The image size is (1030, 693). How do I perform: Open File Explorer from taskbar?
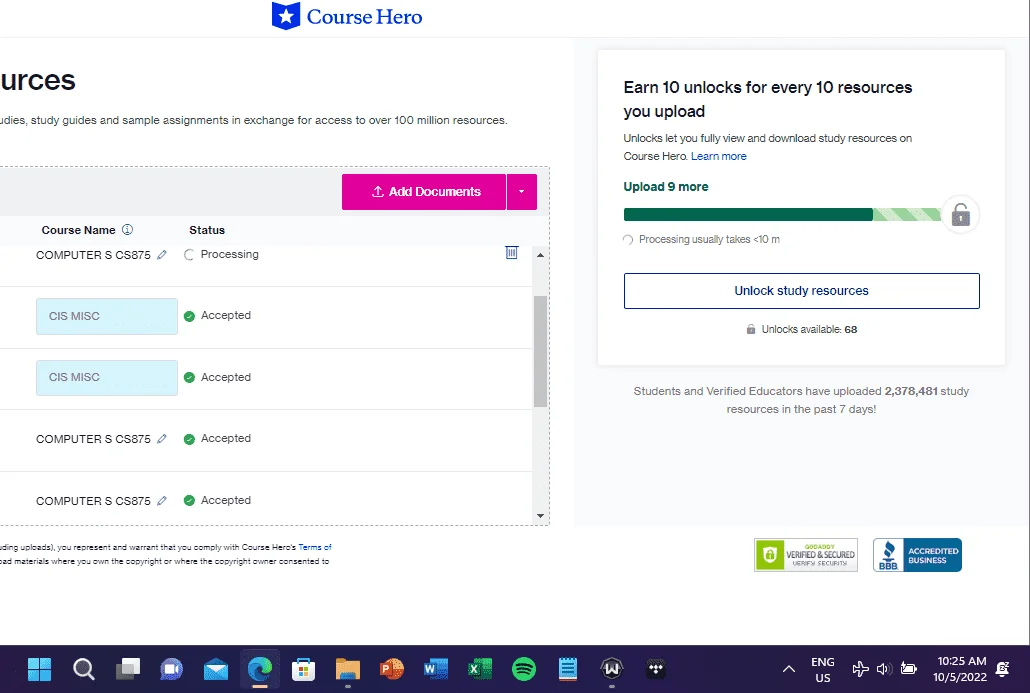click(x=347, y=669)
